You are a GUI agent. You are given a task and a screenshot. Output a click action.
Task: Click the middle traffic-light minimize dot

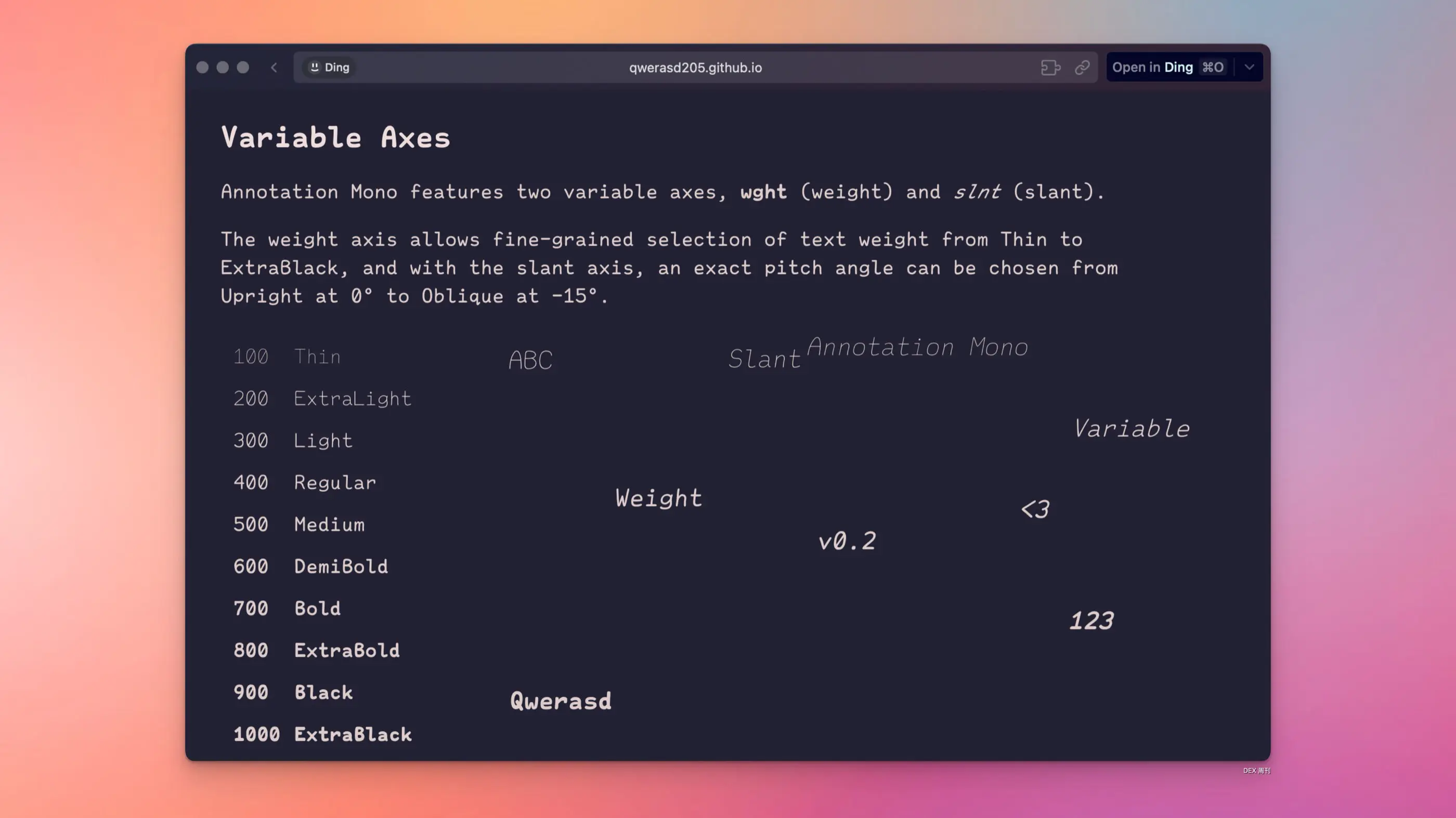click(223, 68)
